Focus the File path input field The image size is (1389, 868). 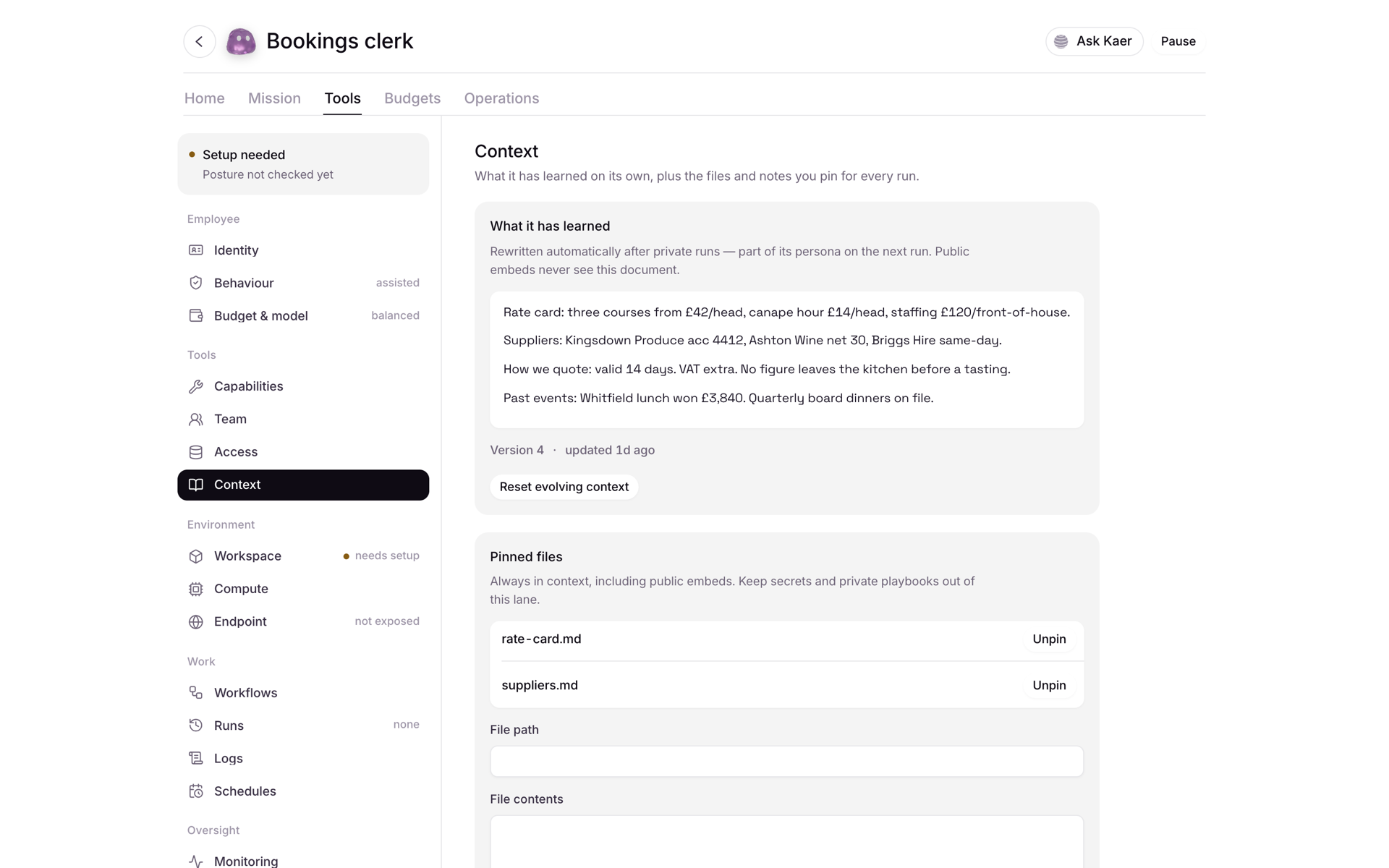pyautogui.click(x=786, y=762)
